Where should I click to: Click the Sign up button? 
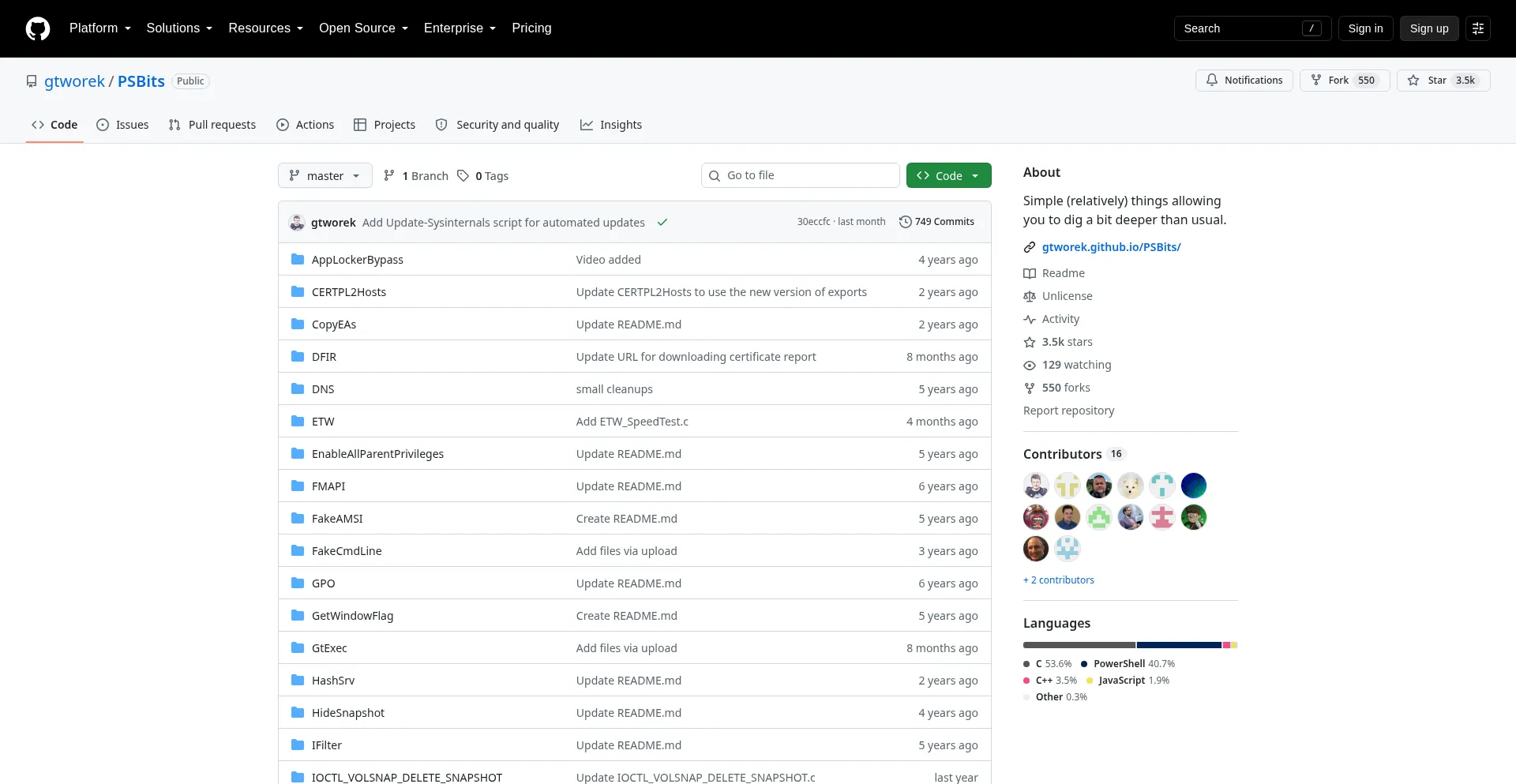click(1429, 28)
